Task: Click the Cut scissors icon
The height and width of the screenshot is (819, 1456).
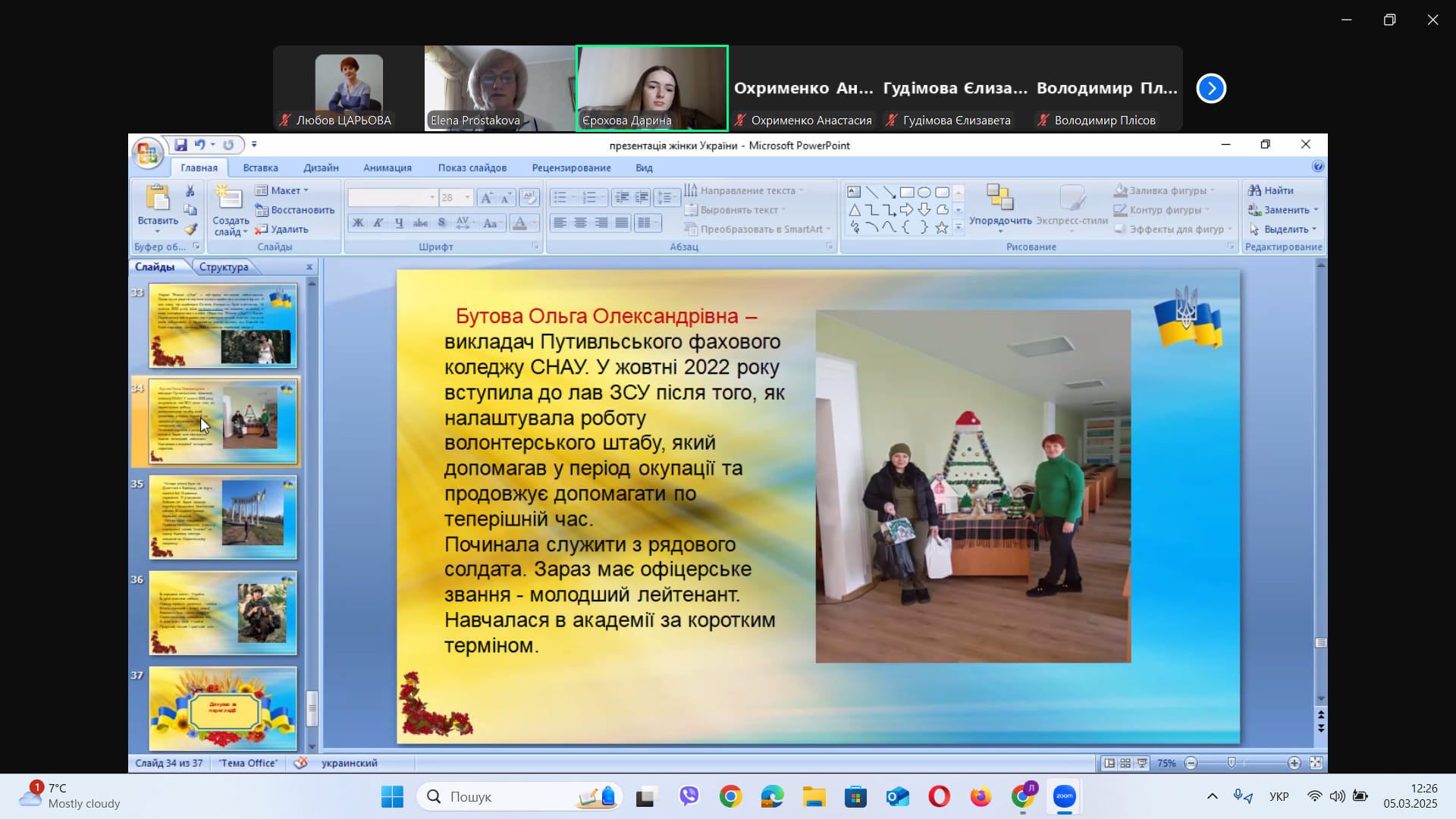Action: (190, 190)
